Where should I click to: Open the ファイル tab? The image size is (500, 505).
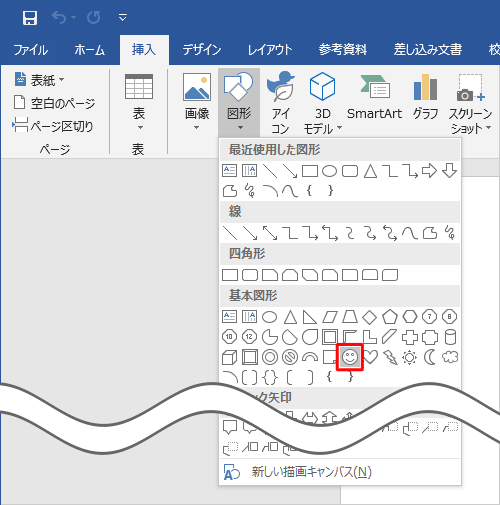pyautogui.click(x=31, y=50)
